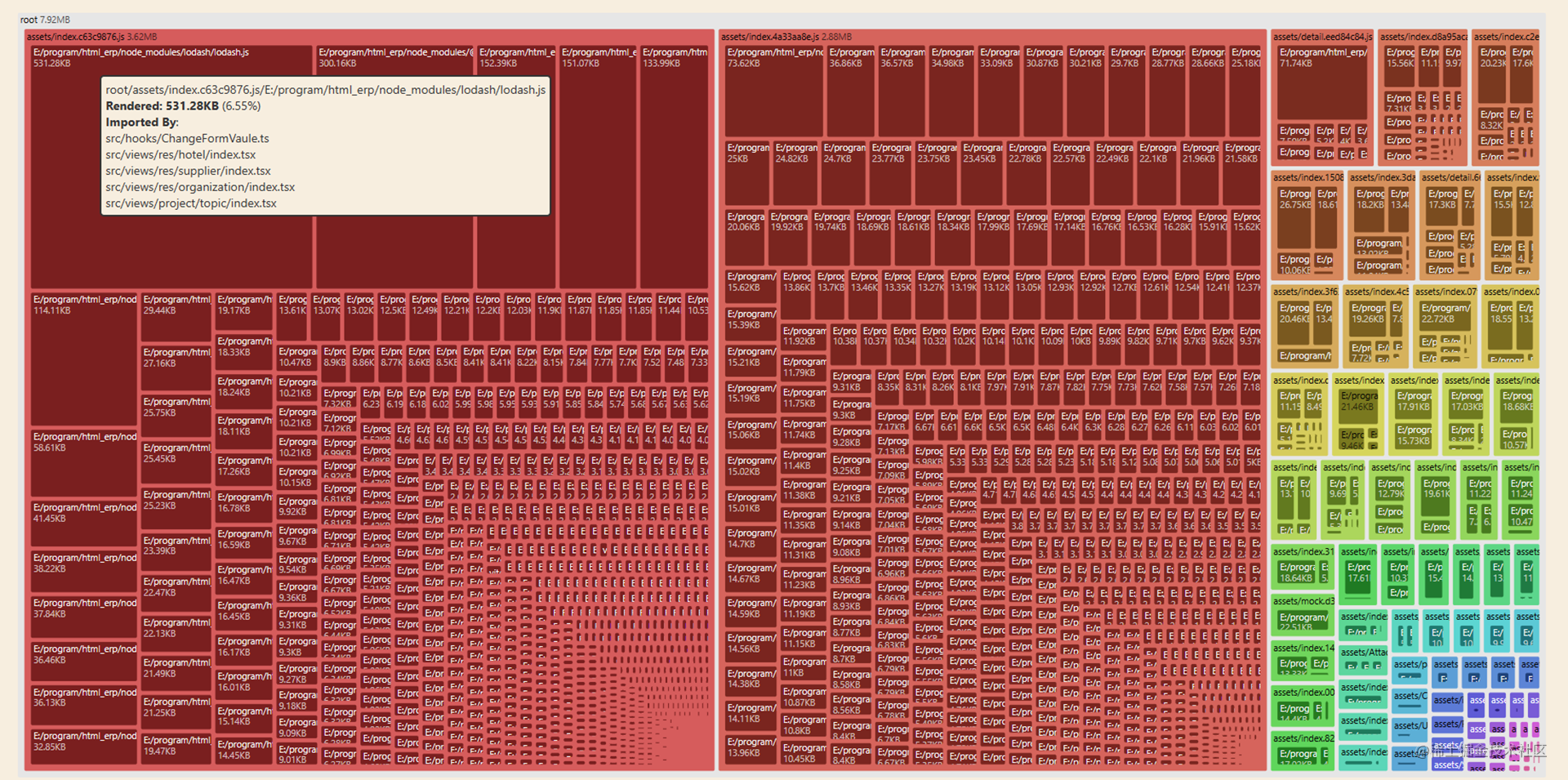This screenshot has width=1568, height=780.
Task: Click the 32.85KB module block
Action: pyautogui.click(x=84, y=747)
